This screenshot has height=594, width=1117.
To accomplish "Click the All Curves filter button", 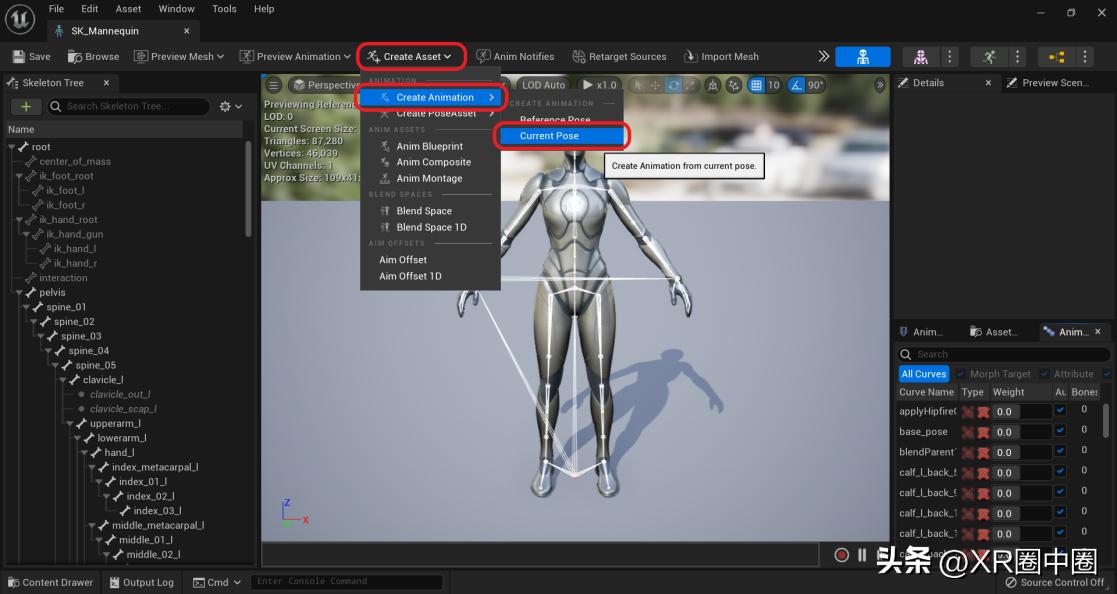I will 923,374.
